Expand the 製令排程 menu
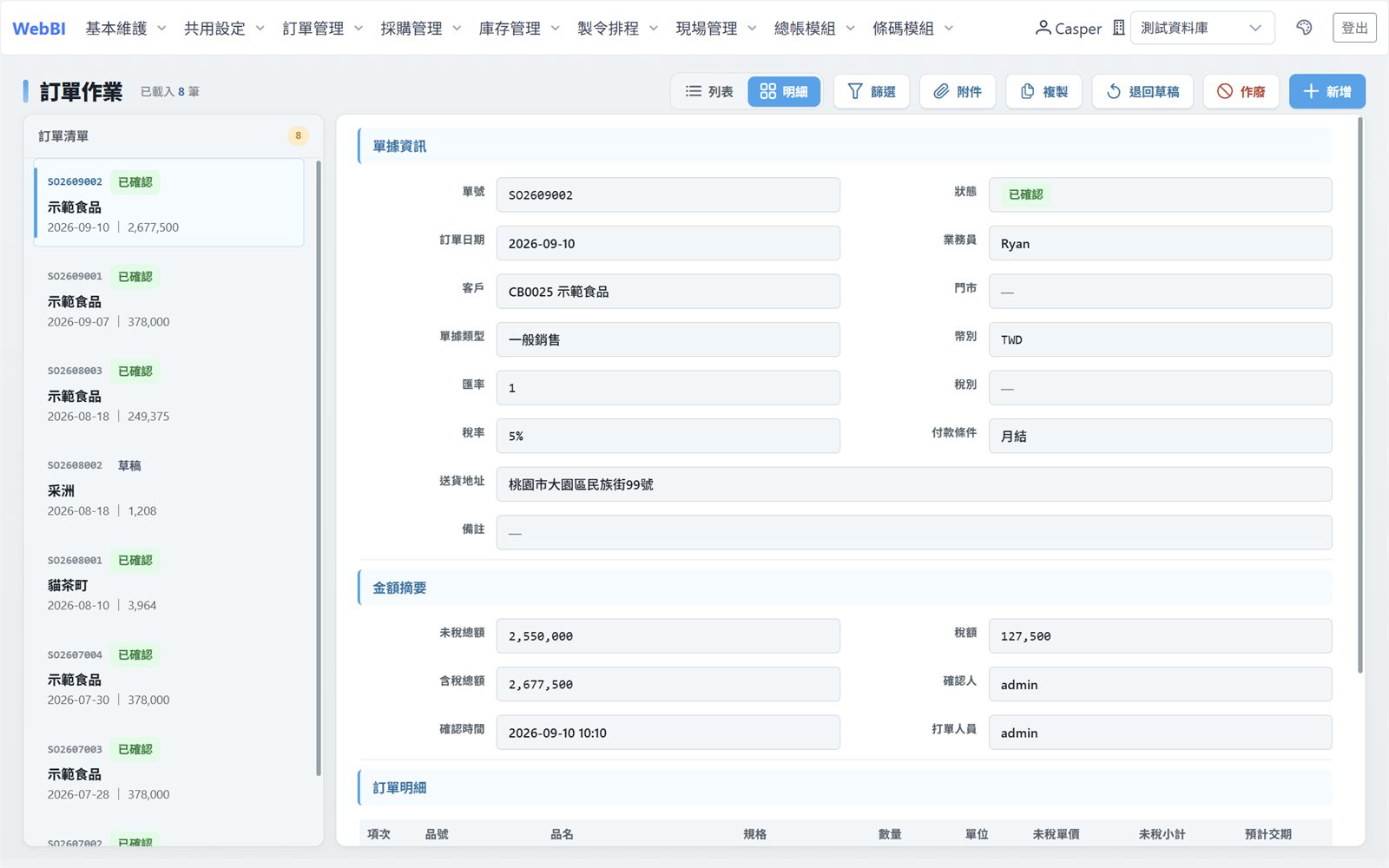The width and height of the screenshot is (1389, 868). click(617, 29)
